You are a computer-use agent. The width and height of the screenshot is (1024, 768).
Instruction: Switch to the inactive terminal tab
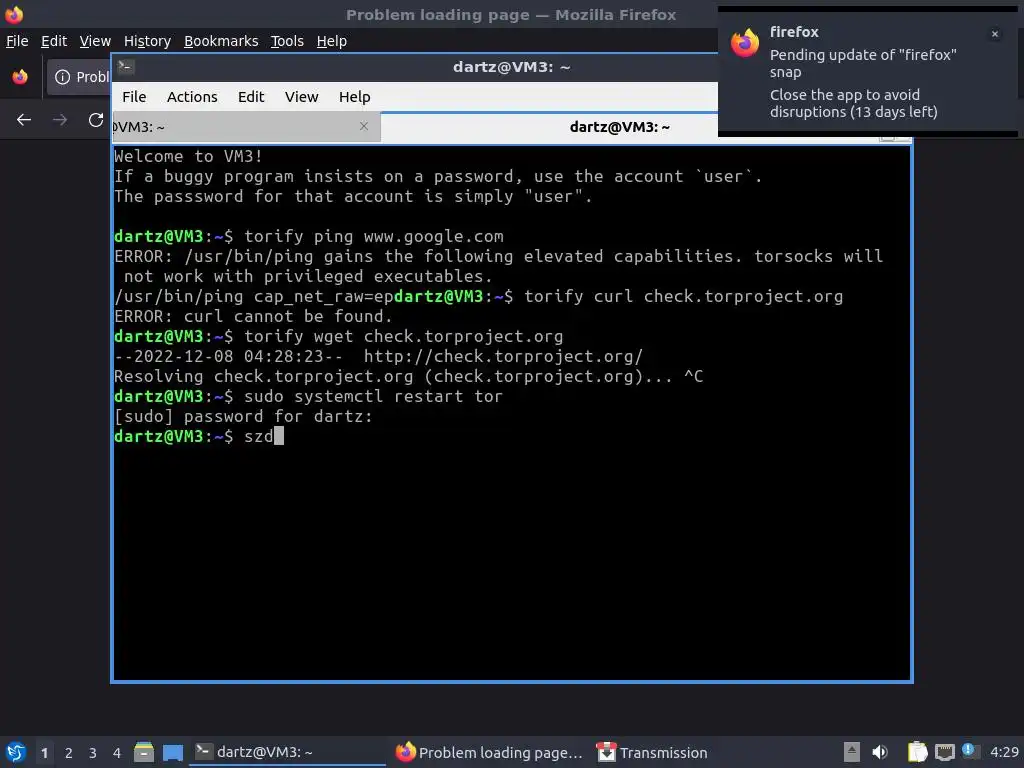[x=246, y=127]
